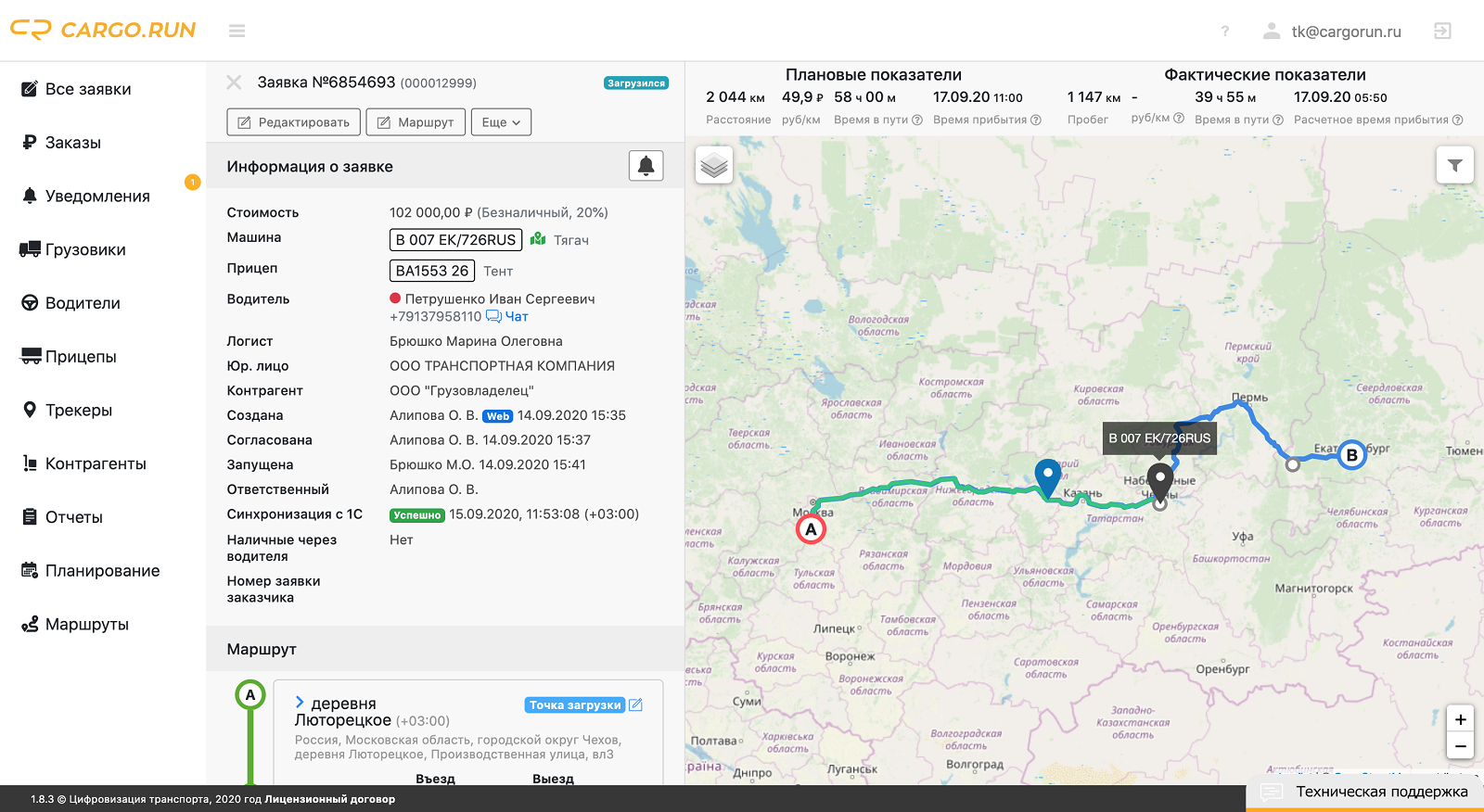Click the logout icon in header
The width and height of the screenshot is (1484, 812).
[x=1442, y=31]
